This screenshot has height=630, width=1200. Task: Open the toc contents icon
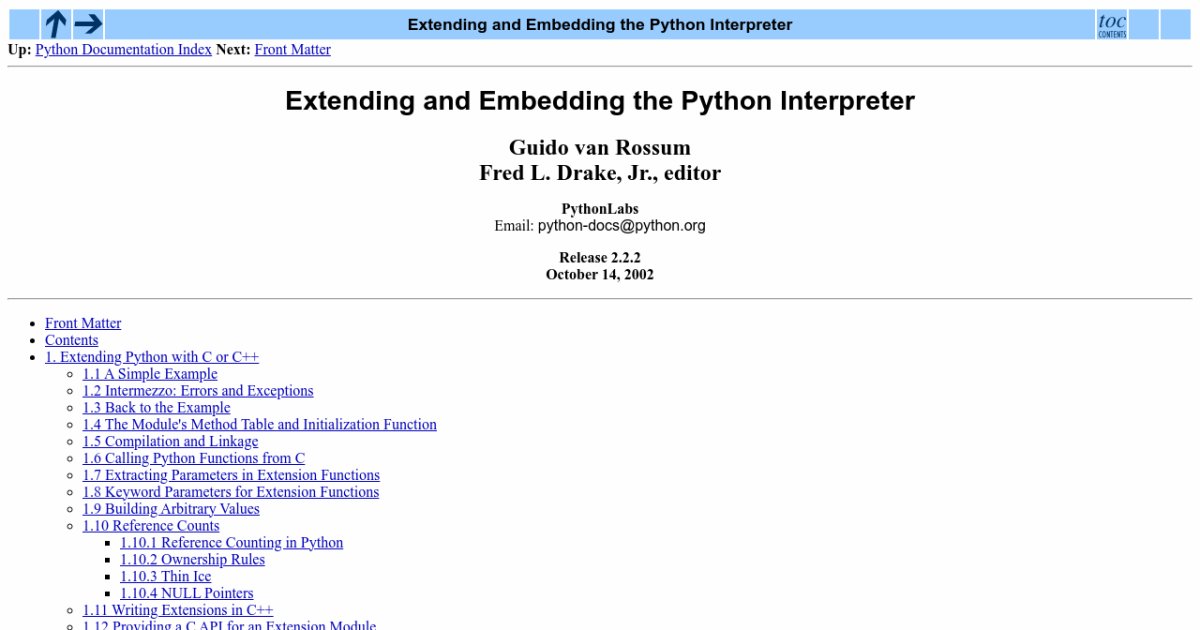point(1111,24)
